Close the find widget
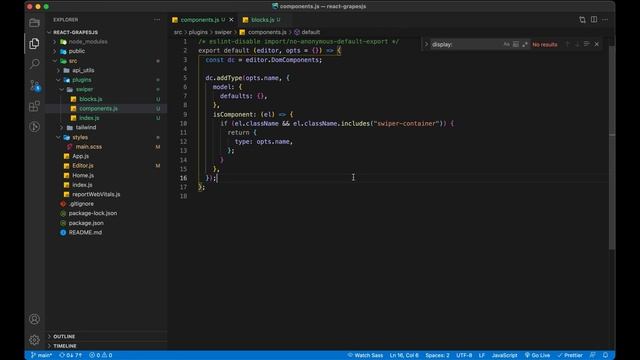Screen dimensions: 640x360 pos(597,44)
